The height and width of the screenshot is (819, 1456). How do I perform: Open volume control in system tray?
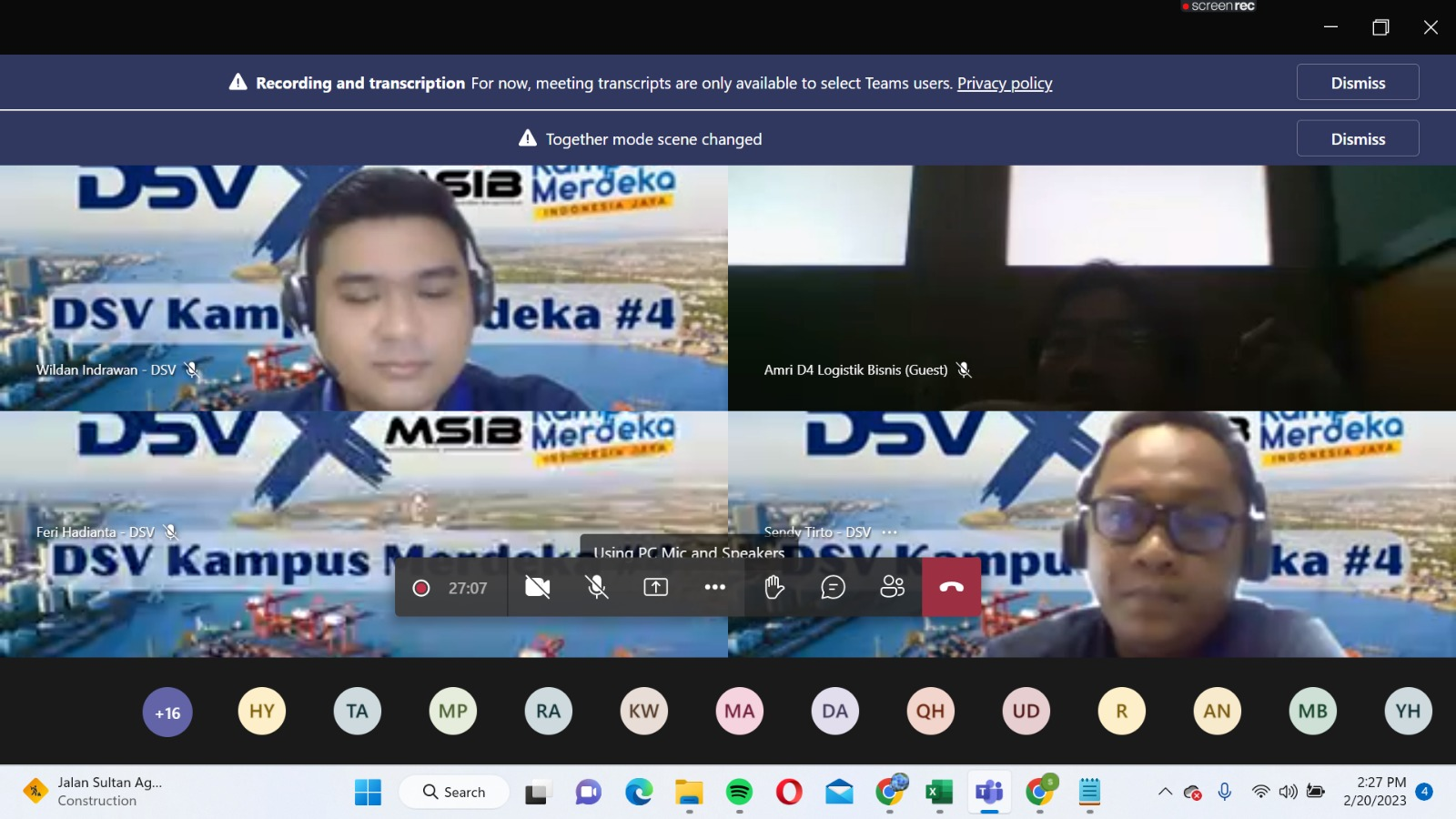tap(1288, 792)
